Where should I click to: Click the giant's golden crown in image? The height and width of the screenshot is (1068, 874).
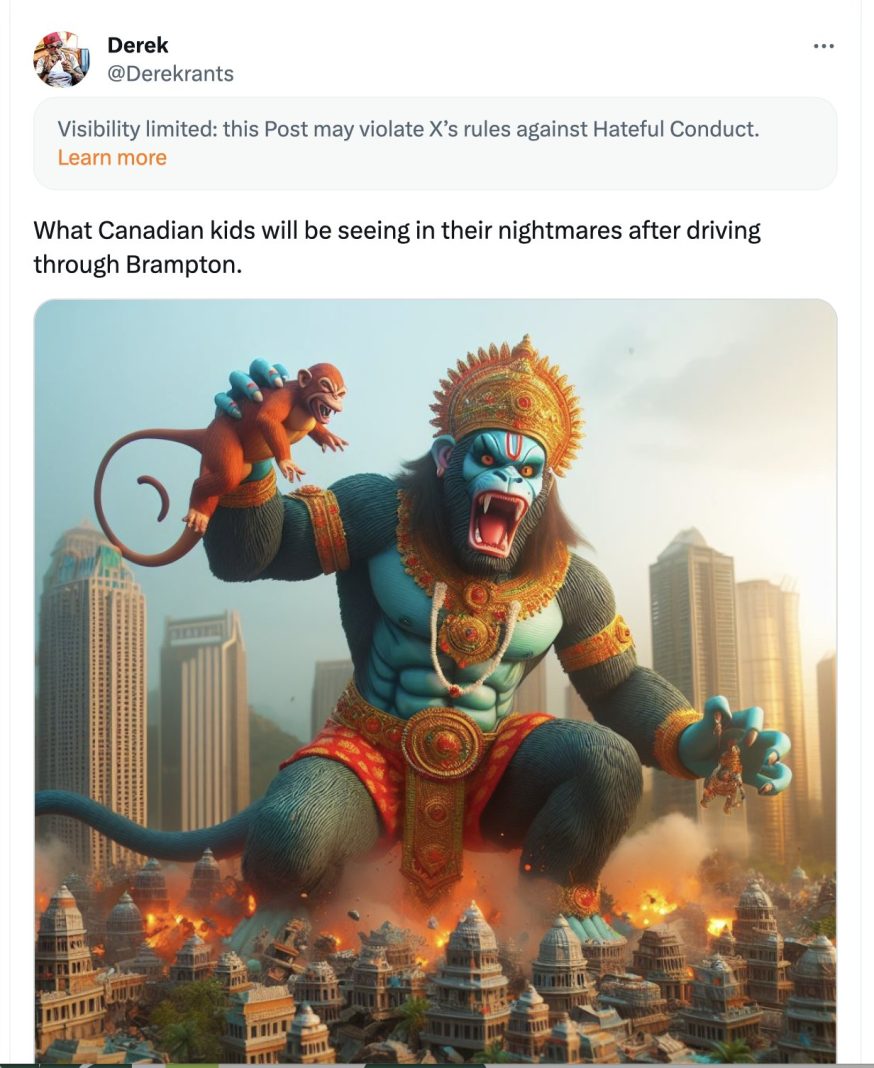coord(510,402)
